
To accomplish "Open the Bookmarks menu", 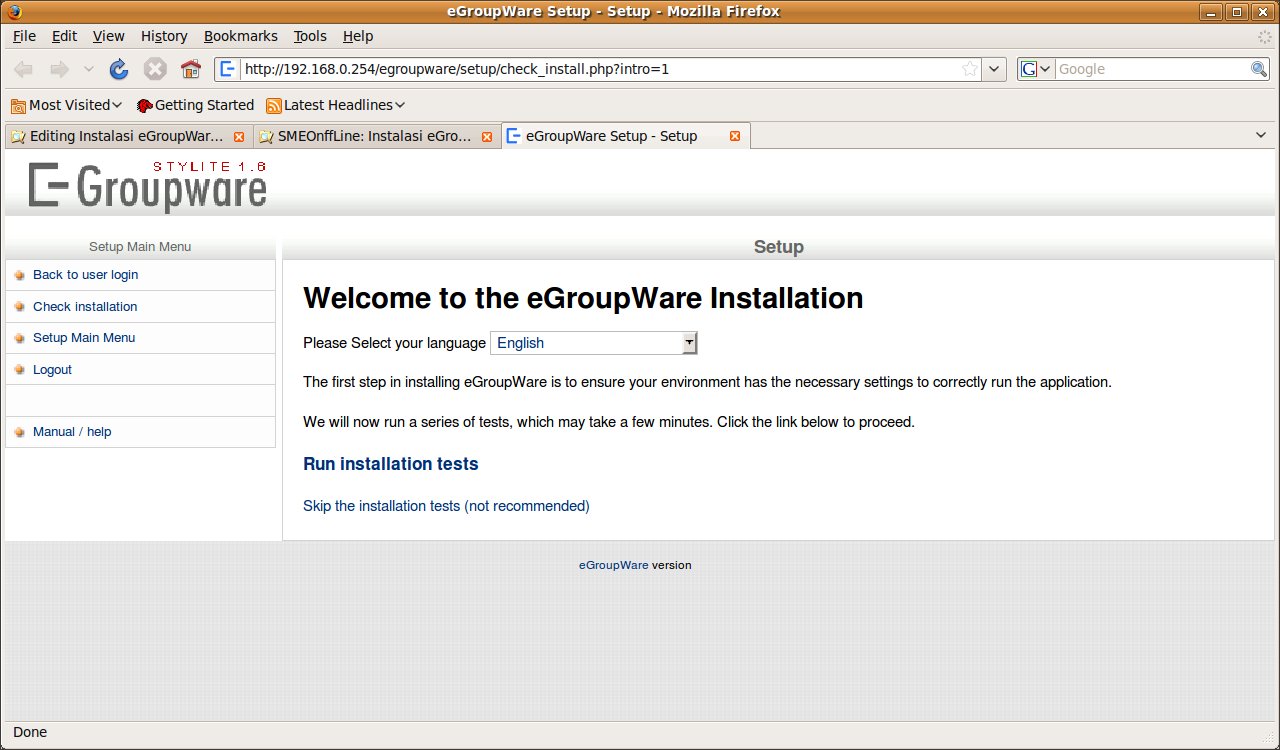I will (x=240, y=36).
